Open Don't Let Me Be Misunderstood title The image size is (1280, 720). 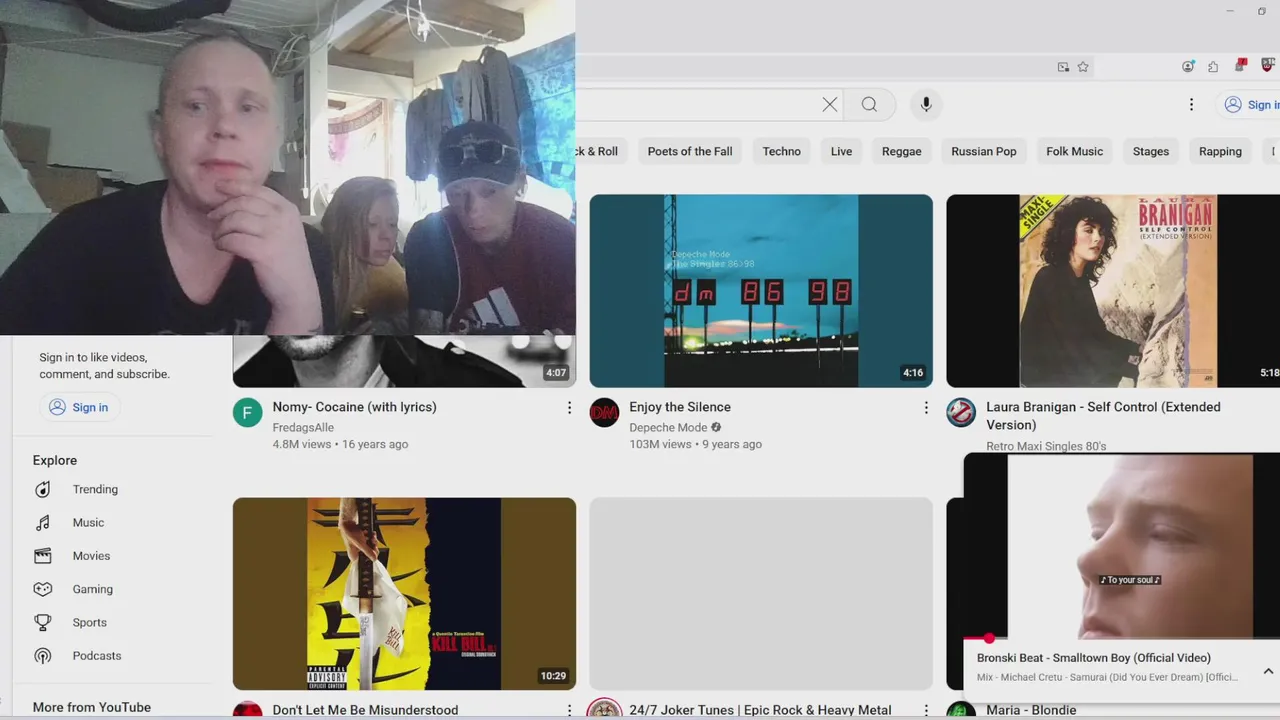365,710
